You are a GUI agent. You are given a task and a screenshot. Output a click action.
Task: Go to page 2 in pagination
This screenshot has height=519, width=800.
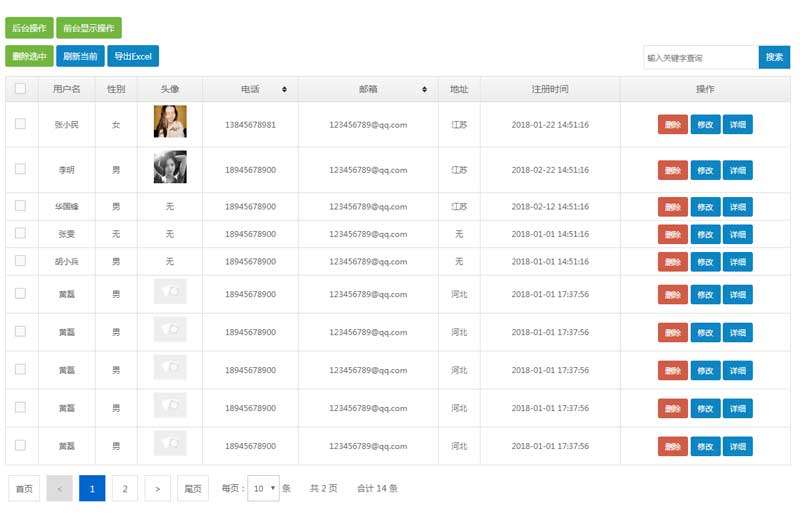pos(124,489)
